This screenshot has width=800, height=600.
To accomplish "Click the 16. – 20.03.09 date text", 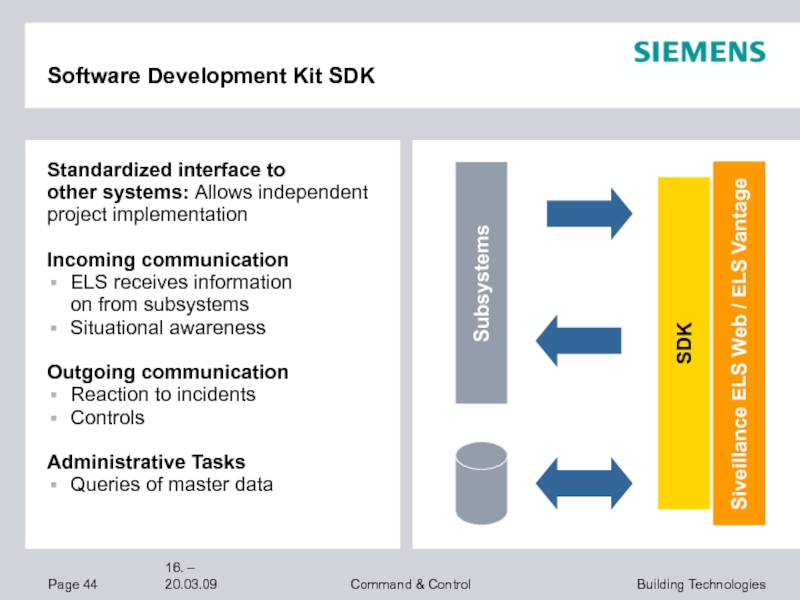I will pos(191,576).
